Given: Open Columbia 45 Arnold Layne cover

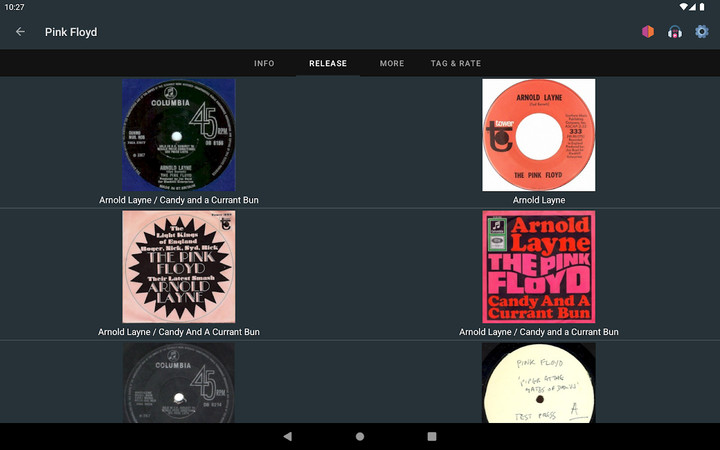Looking at the screenshot, I should click(x=179, y=135).
